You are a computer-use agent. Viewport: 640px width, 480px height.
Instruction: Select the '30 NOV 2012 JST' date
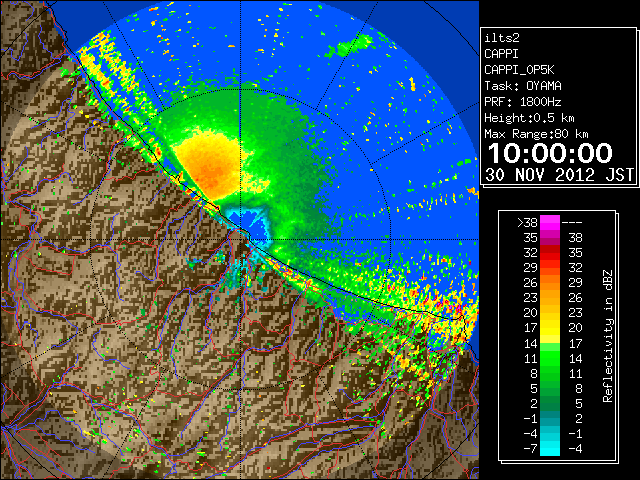559,175
